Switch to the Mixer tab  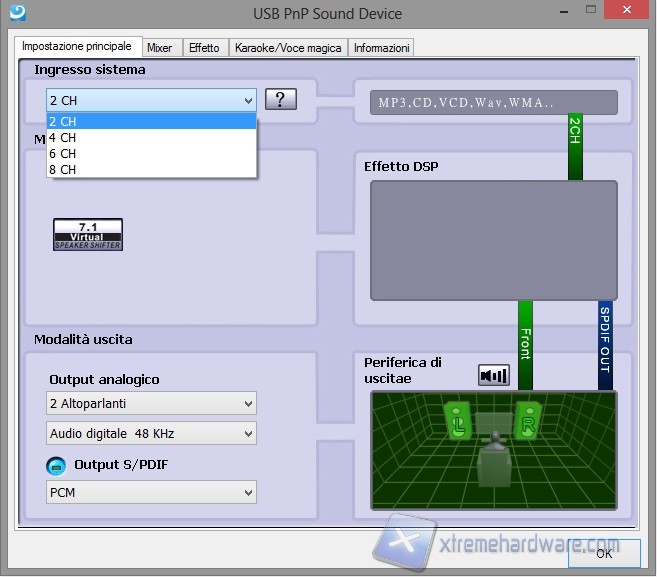[159, 47]
